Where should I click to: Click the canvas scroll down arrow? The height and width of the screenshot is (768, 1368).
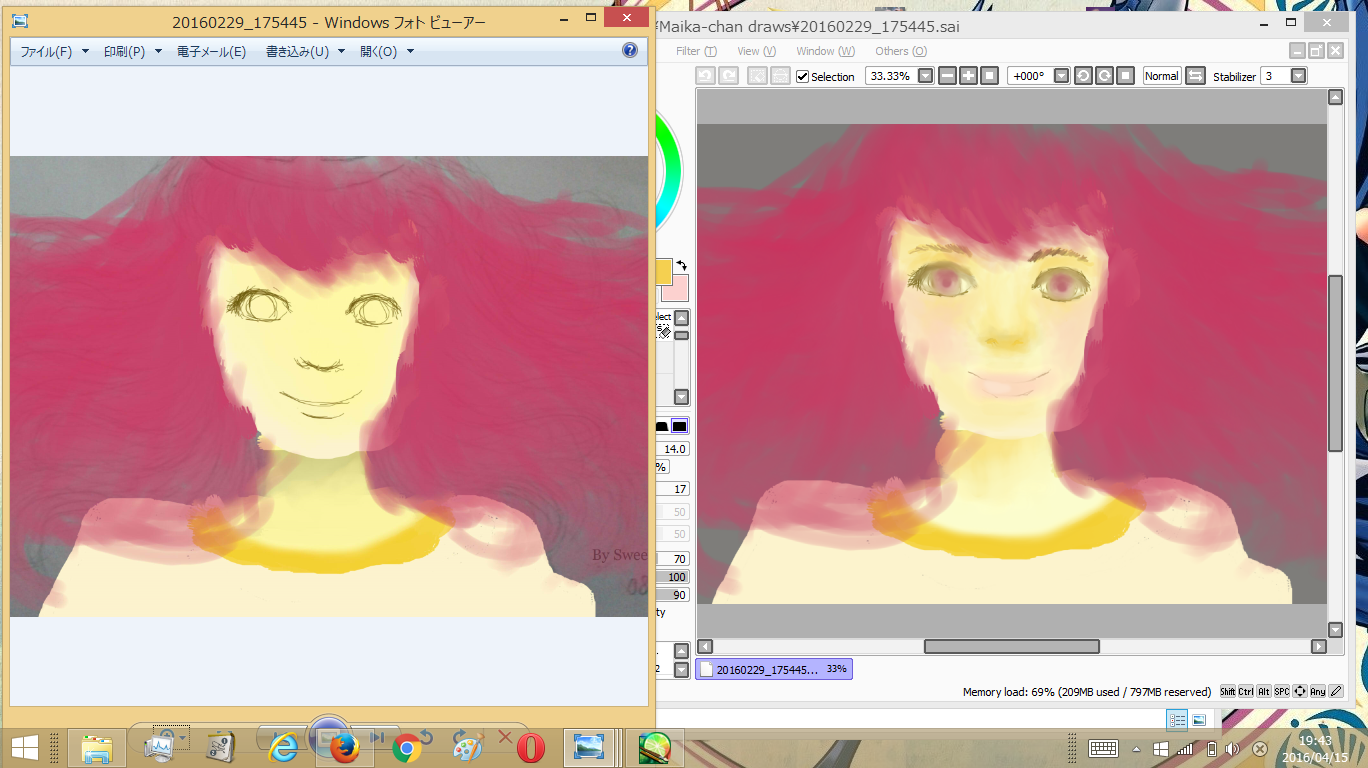click(x=1335, y=630)
